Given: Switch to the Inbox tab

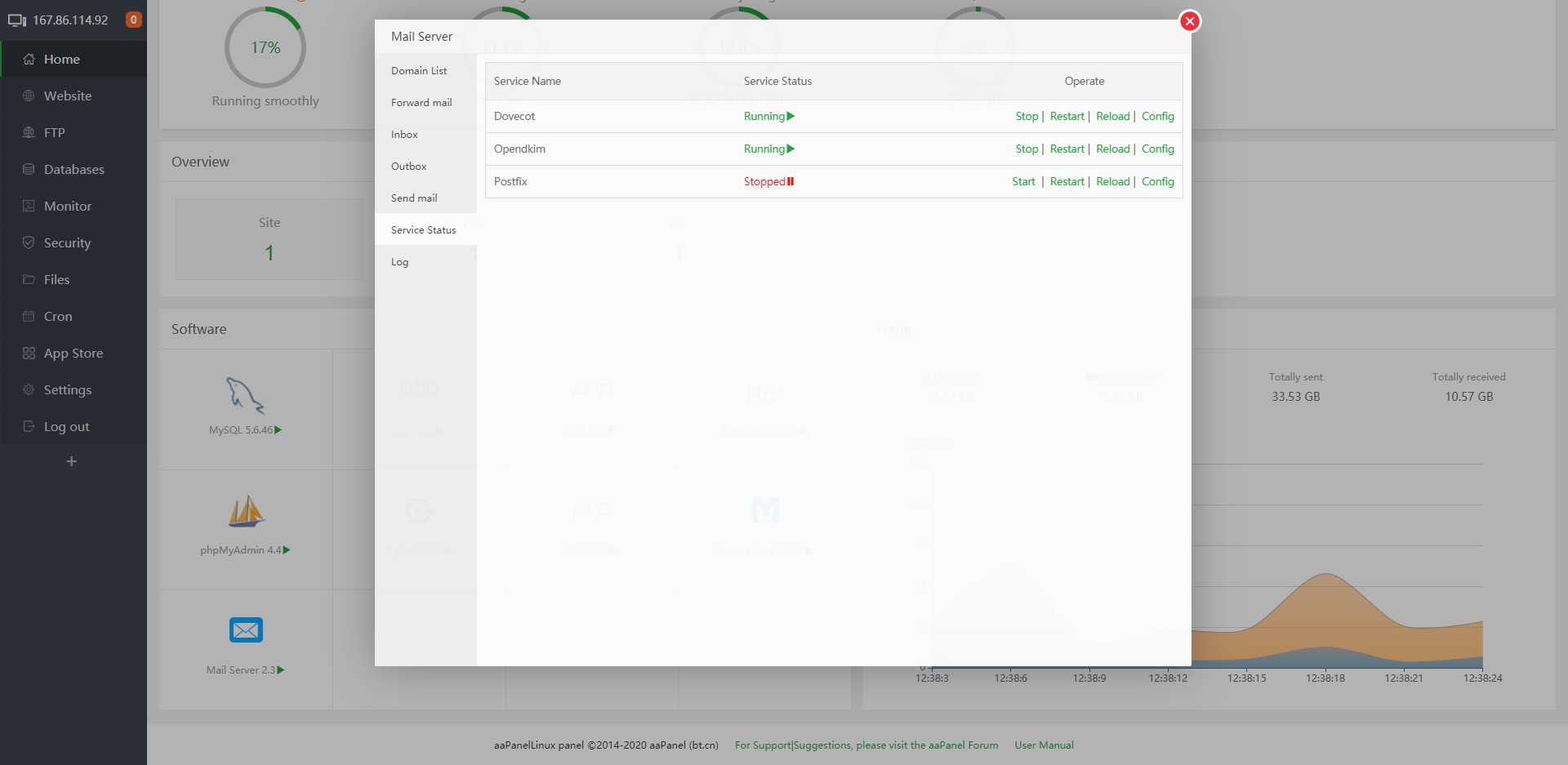Looking at the screenshot, I should click(404, 135).
